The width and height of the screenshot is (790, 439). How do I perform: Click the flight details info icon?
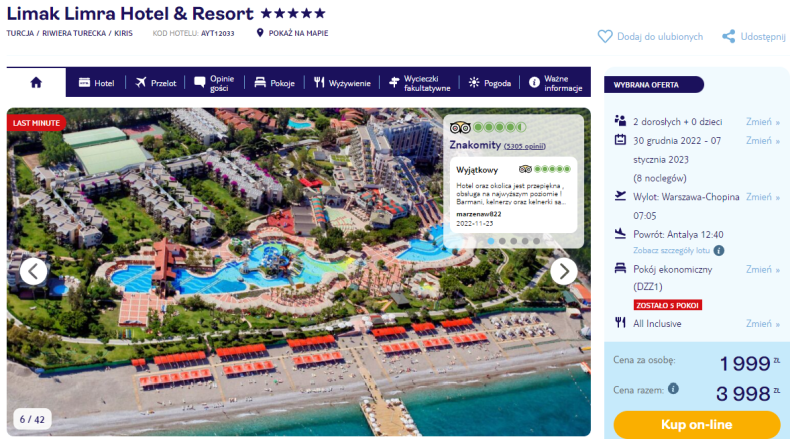coord(719,250)
